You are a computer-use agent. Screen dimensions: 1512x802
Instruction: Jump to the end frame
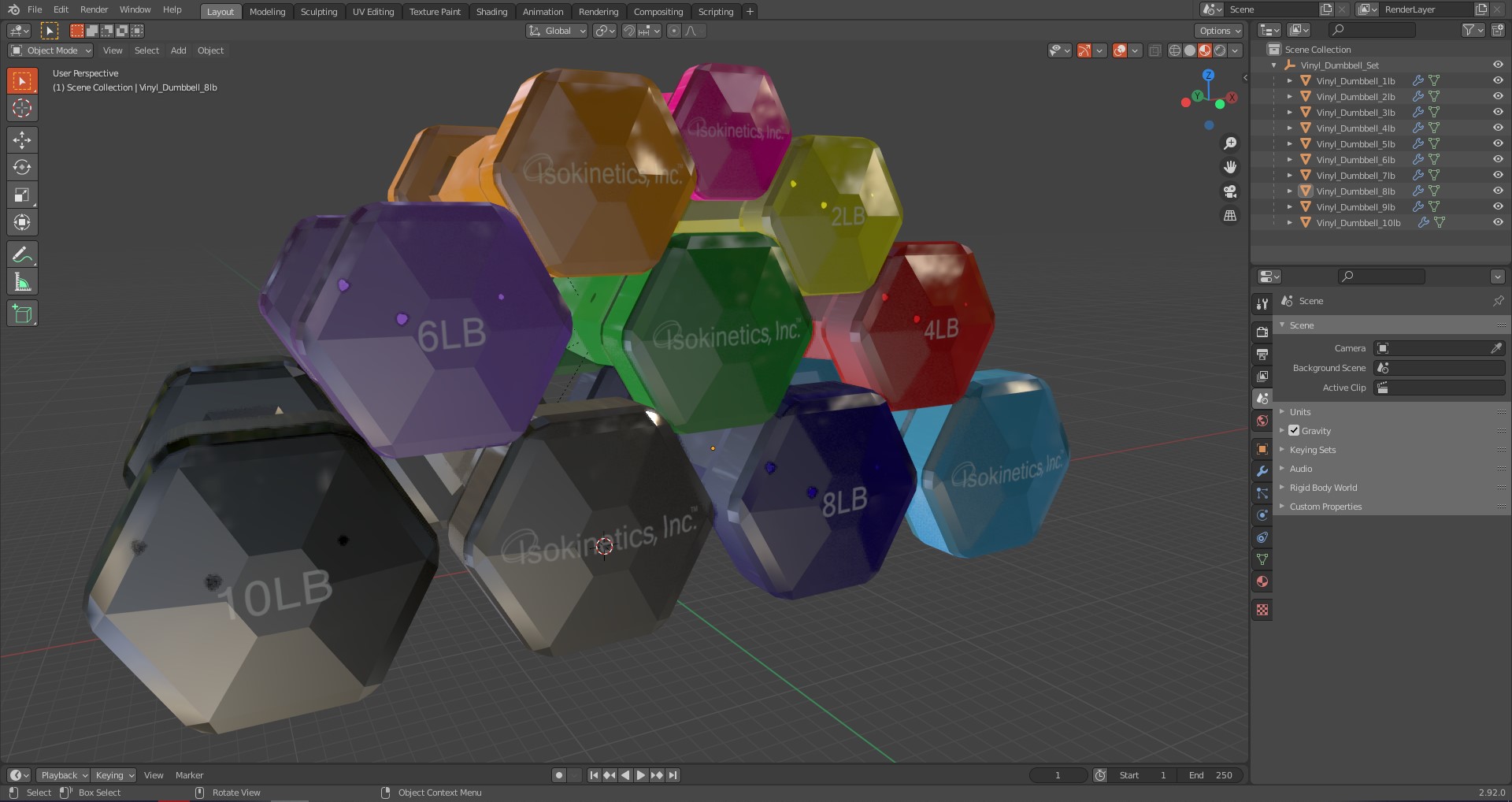tap(673, 775)
